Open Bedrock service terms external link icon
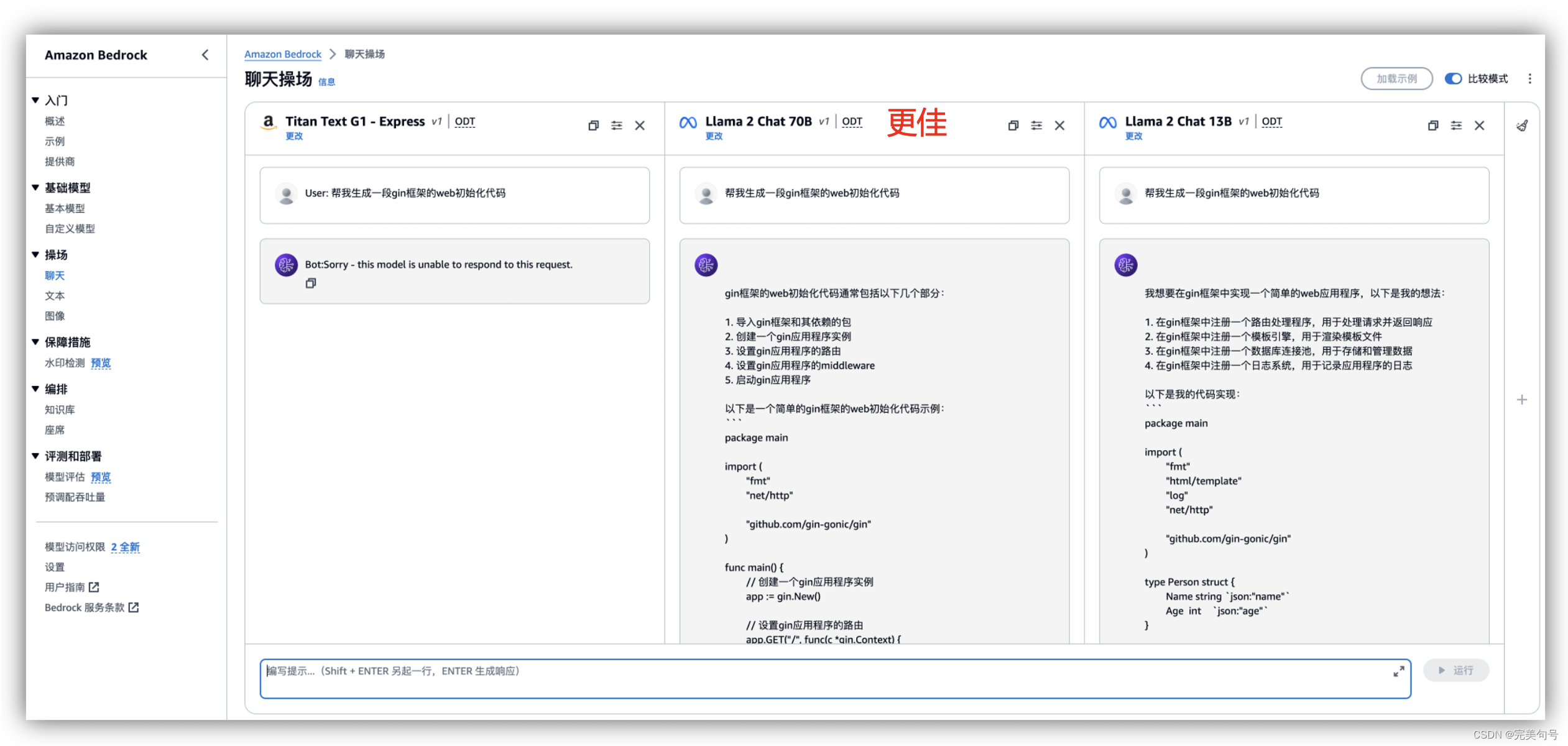This screenshot has width=1568, height=746. 134,607
